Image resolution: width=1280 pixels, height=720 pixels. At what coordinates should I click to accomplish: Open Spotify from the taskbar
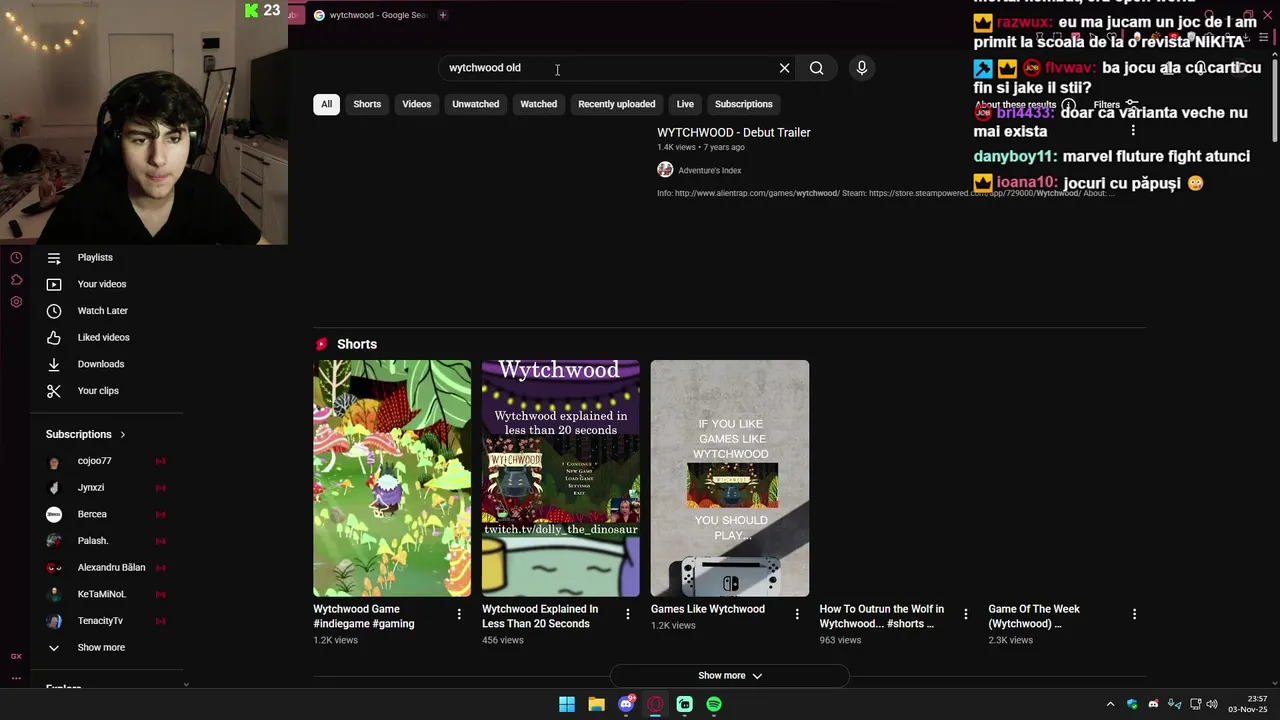pos(714,704)
